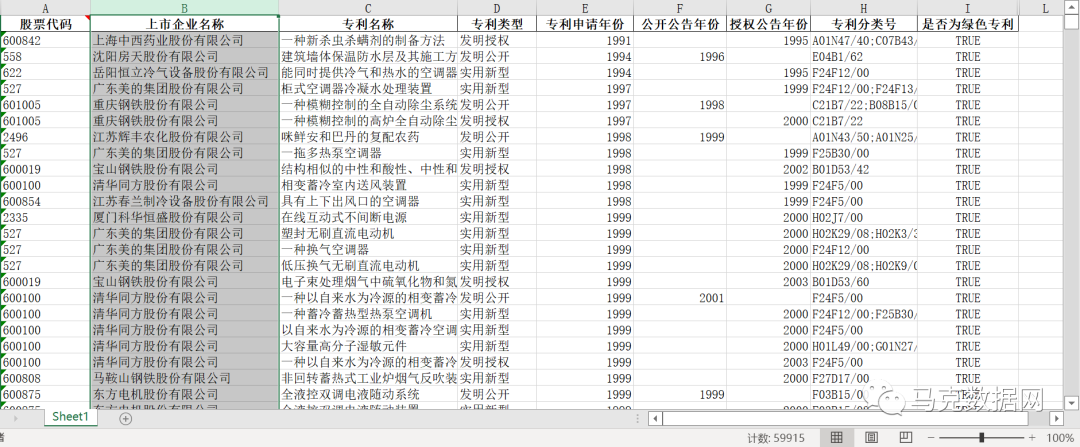Open the Sheet1 tab
This screenshot has height=447, width=1080.
(x=70, y=417)
